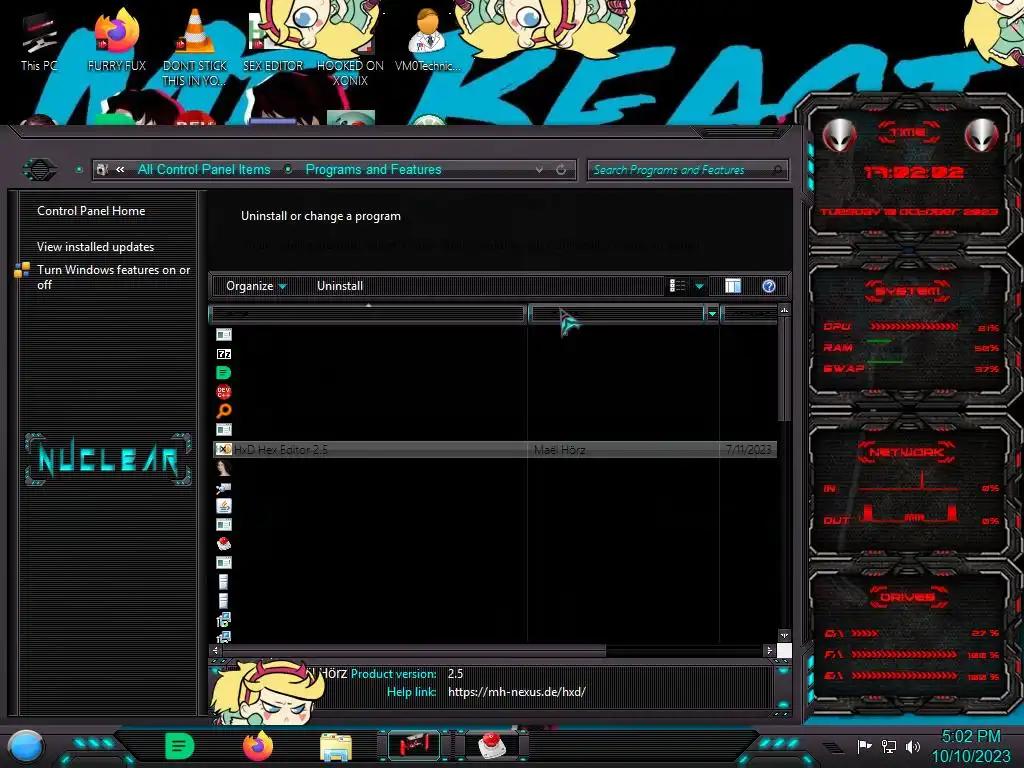This screenshot has height=768, width=1024.
Task: Open the VM0Technic desktop shortcut
Action: [x=428, y=41]
